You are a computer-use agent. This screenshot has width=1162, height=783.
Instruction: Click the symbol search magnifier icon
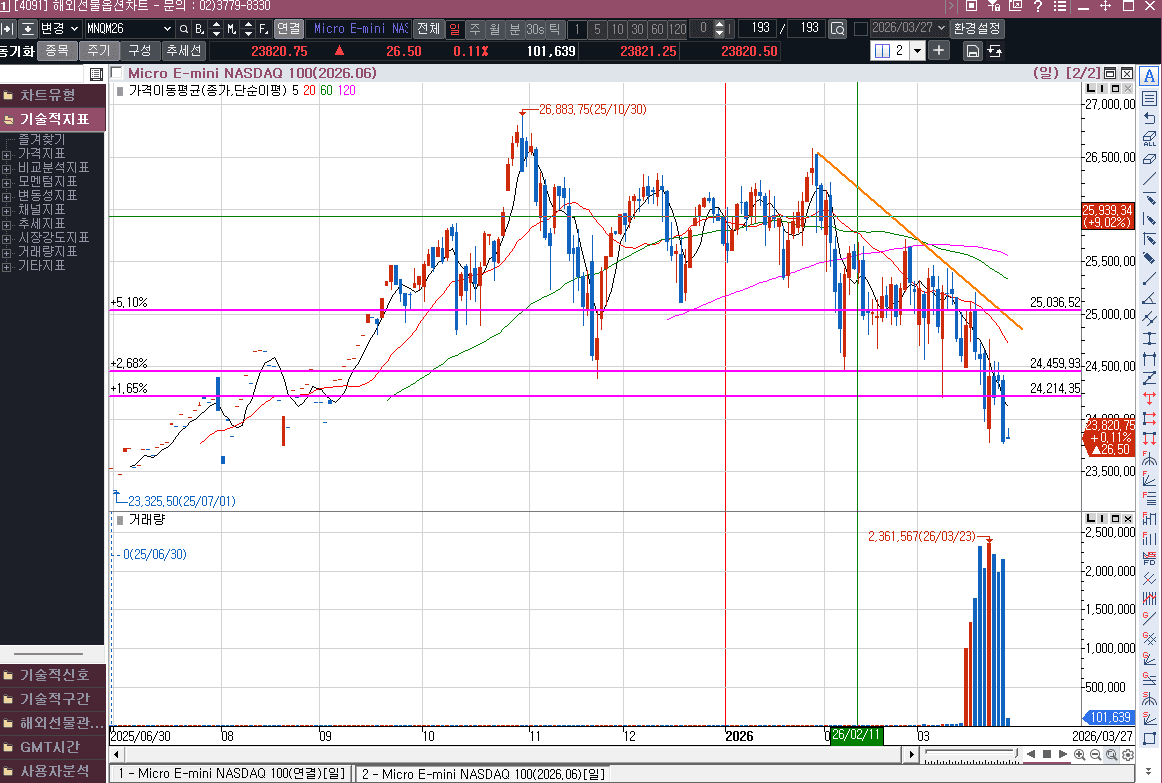pos(184,29)
